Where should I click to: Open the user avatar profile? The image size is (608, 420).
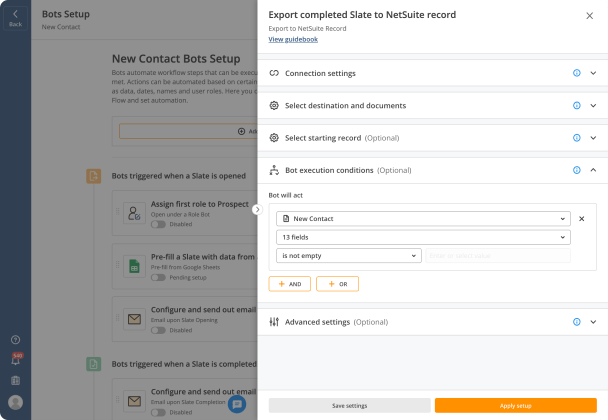pos(16,402)
